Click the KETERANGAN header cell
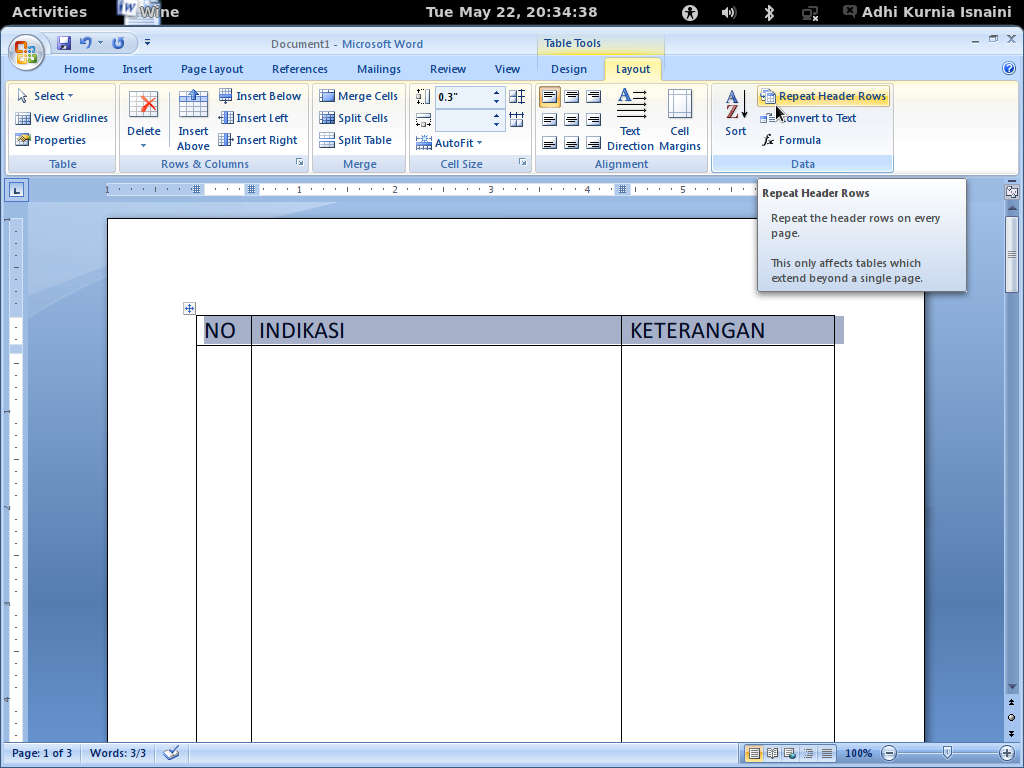This screenshot has width=1024, height=768. click(728, 330)
